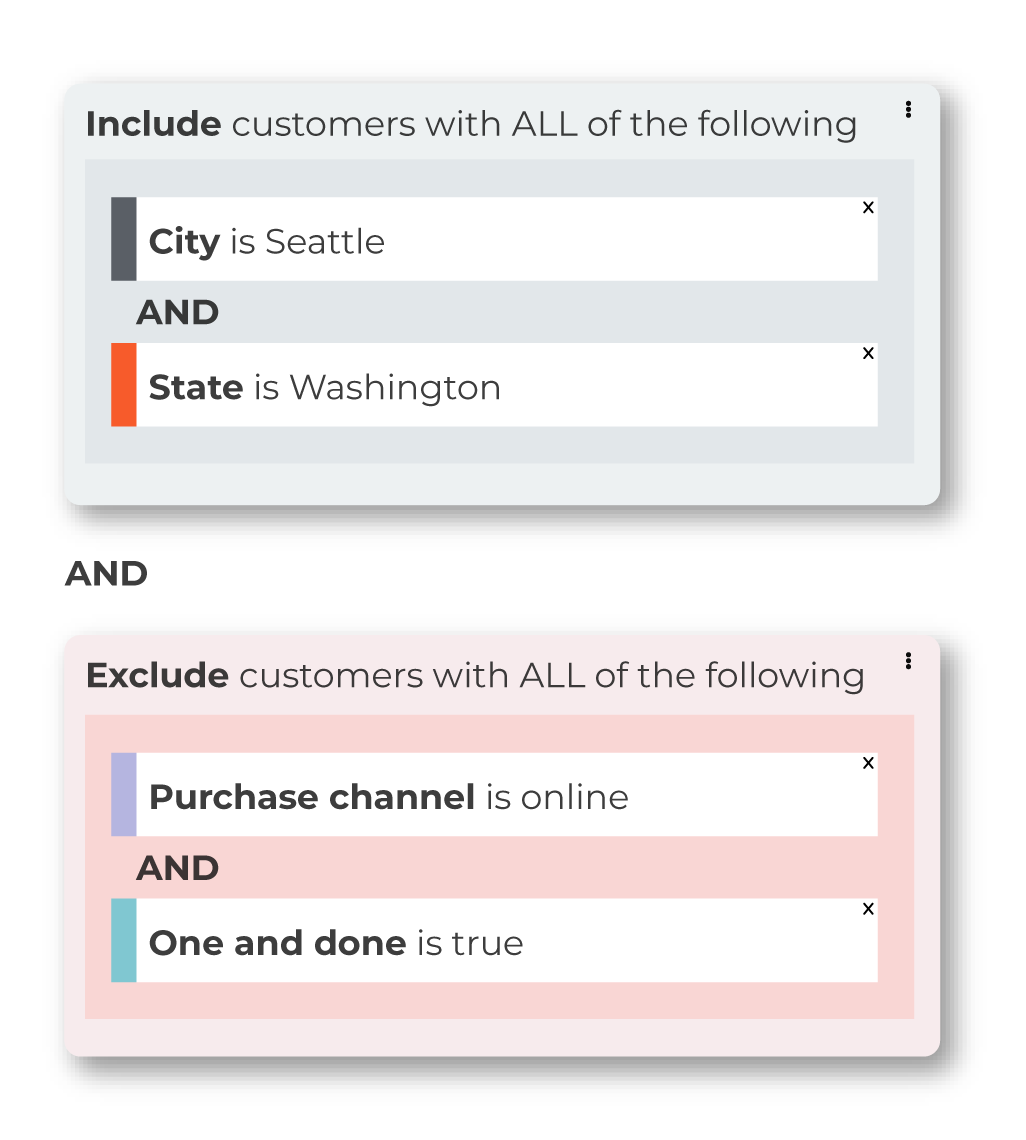This screenshot has height=1140, width=1026.
Task: Open the Include group three-dot menu
Action: click(x=908, y=109)
